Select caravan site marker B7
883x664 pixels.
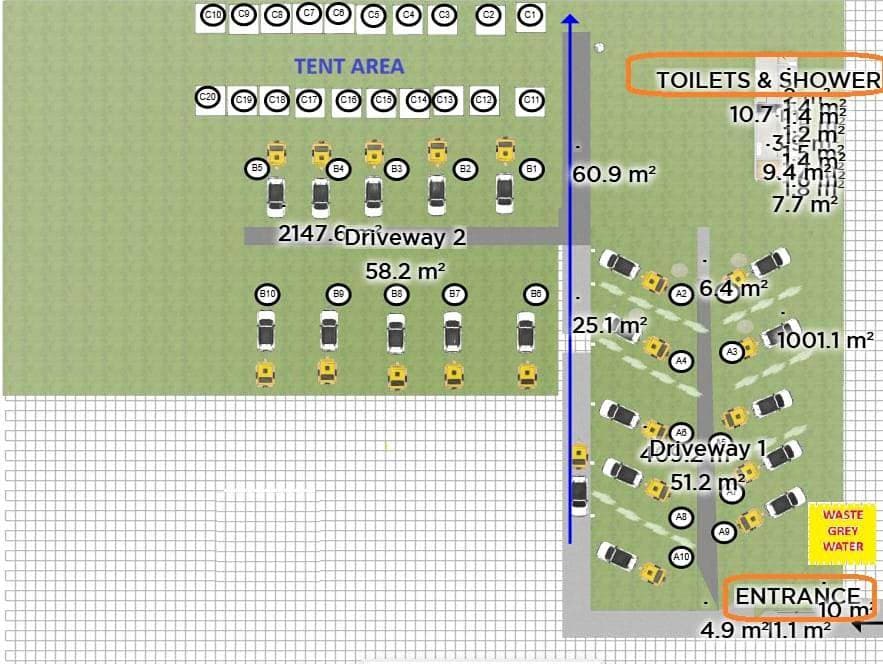(454, 294)
